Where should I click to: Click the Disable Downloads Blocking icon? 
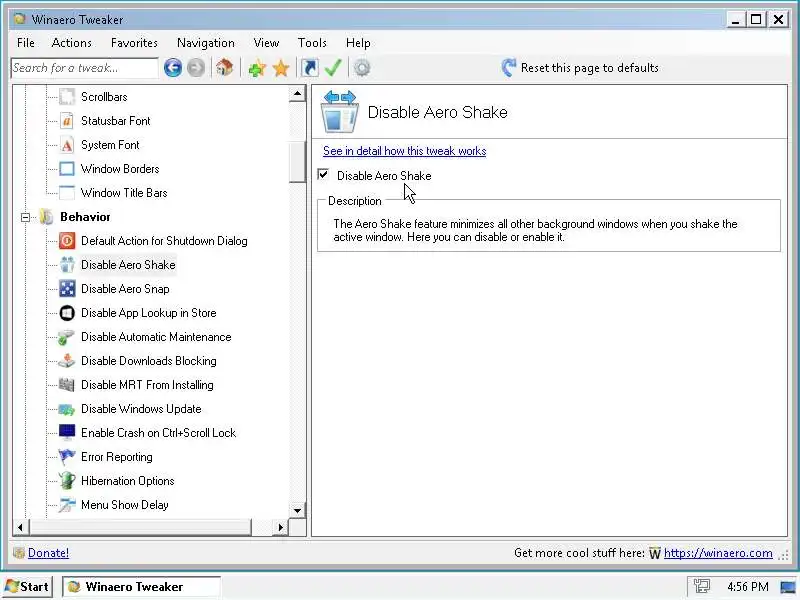67,361
